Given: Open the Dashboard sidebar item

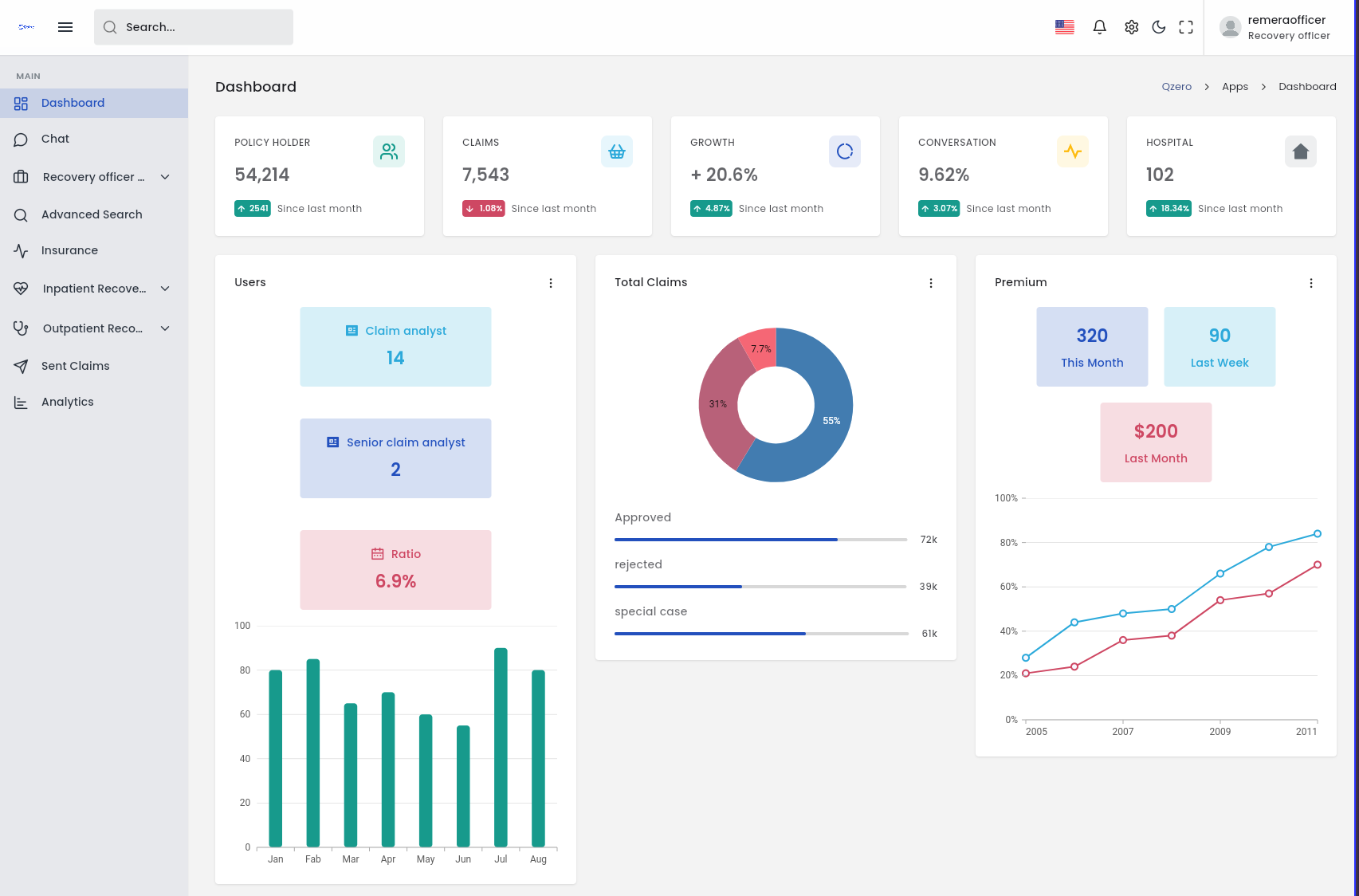Looking at the screenshot, I should pyautogui.click(x=73, y=103).
